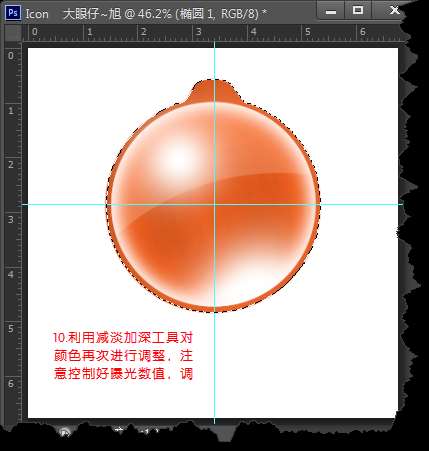Select the horizontal cyan guide left of ball
429x451 pixels.
(x=67, y=204)
